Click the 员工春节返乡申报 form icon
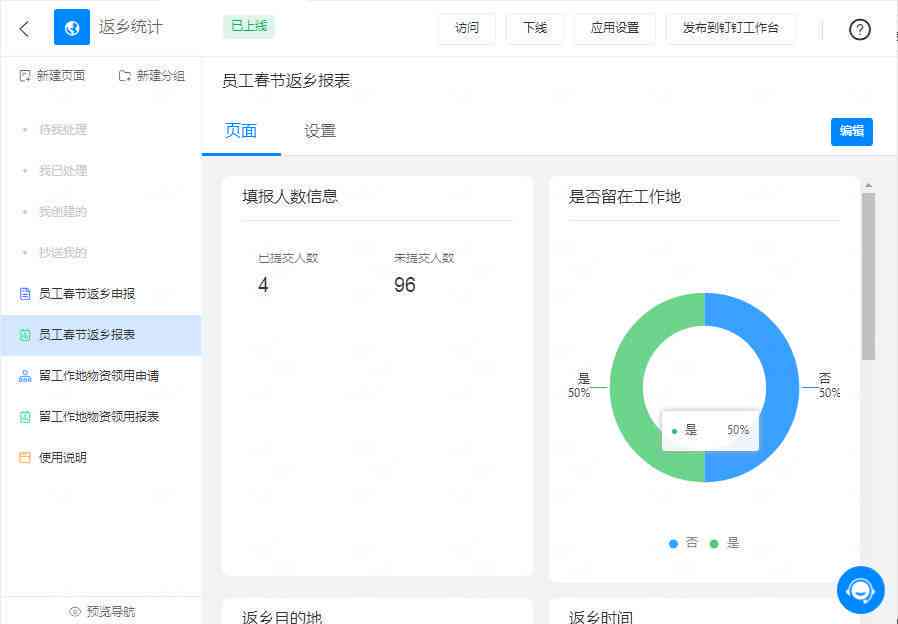Image resolution: width=898 pixels, height=624 pixels. [25, 294]
